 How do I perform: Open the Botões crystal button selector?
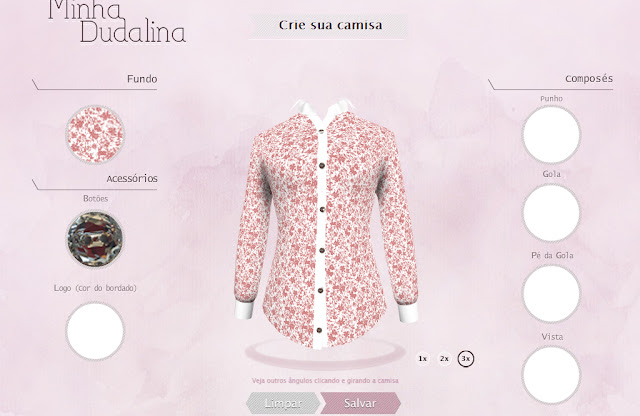point(95,239)
